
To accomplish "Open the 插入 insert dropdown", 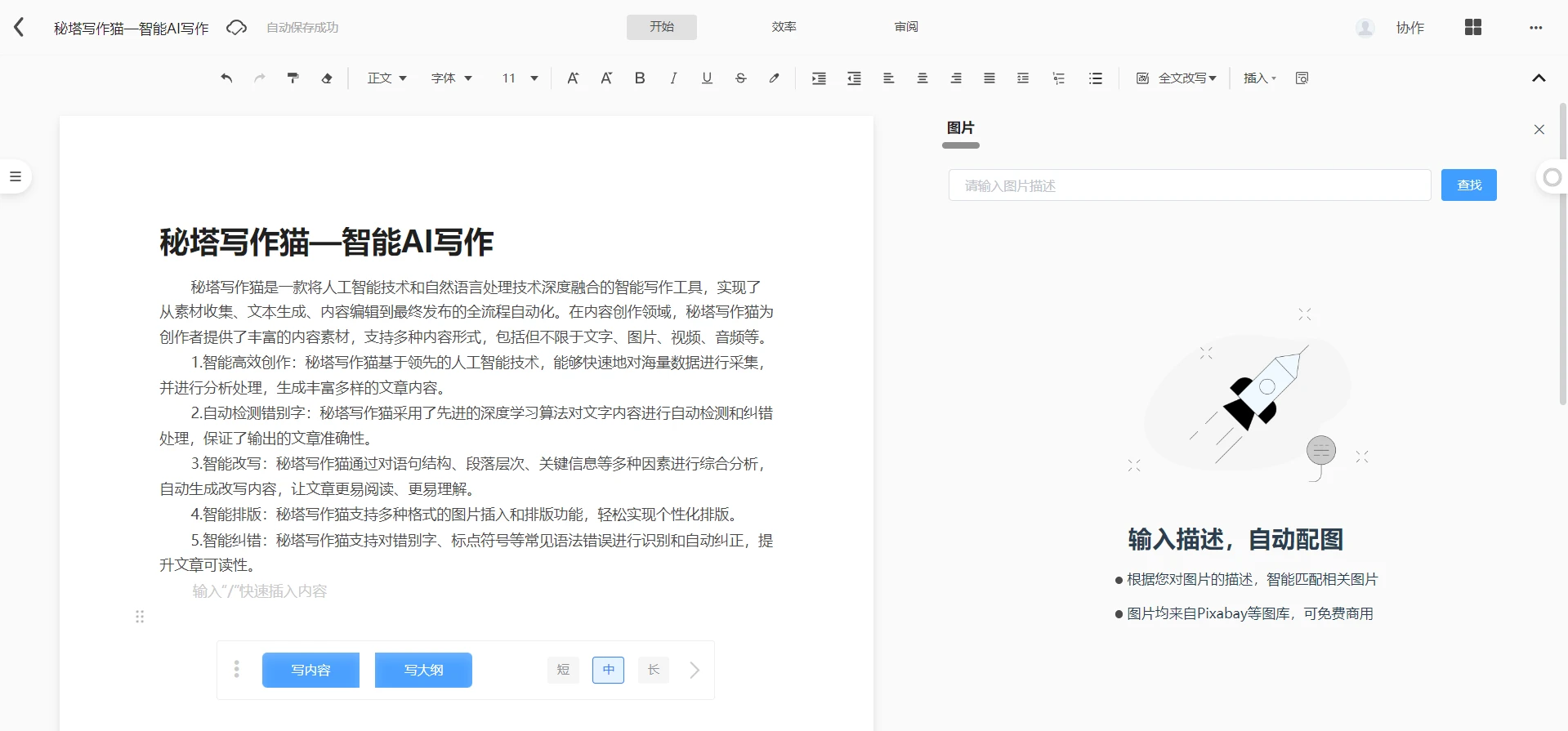I will click(1260, 78).
